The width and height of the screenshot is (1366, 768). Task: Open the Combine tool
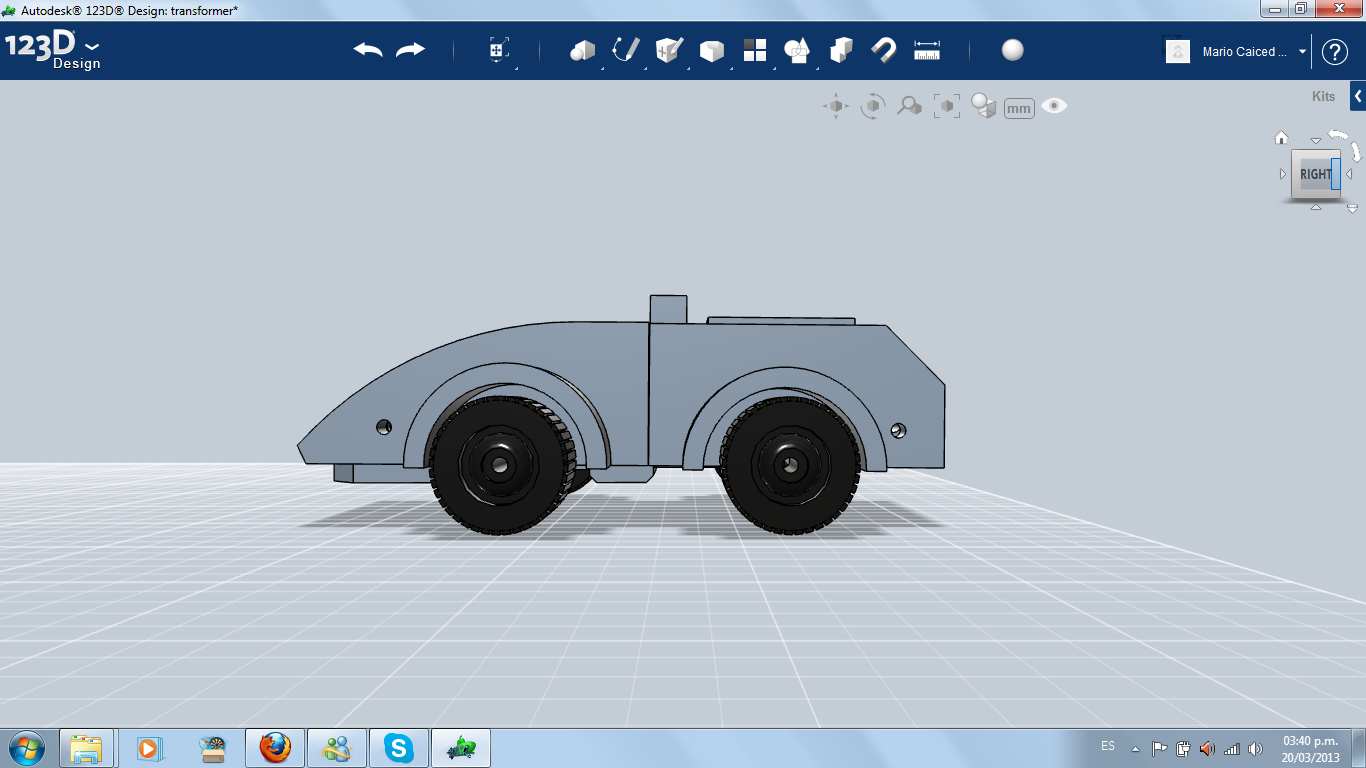(841, 50)
